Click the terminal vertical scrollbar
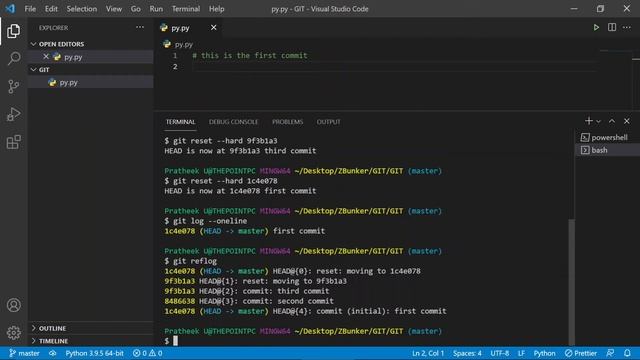The width and height of the screenshot is (640, 360). pos(571,282)
